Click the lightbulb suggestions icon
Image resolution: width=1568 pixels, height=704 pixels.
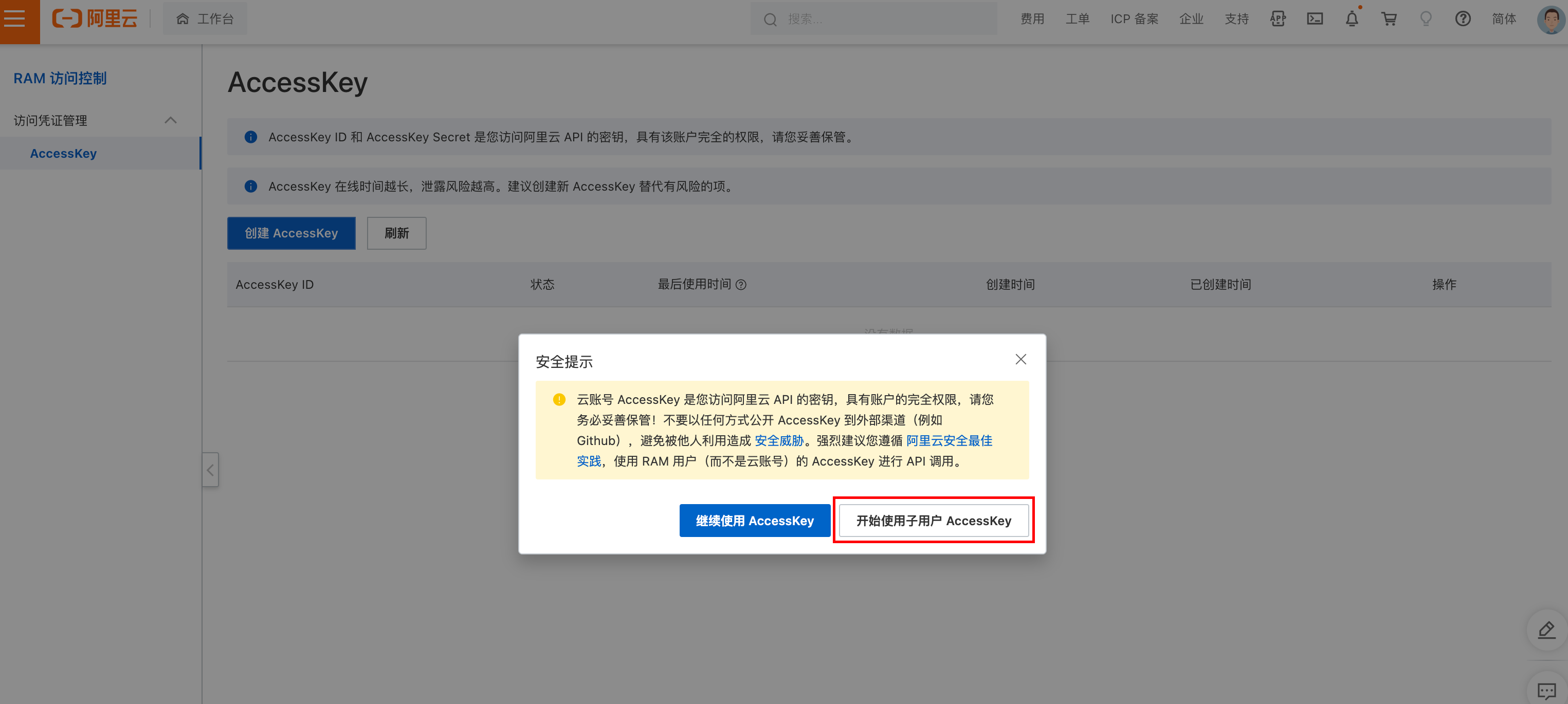coord(1426,19)
